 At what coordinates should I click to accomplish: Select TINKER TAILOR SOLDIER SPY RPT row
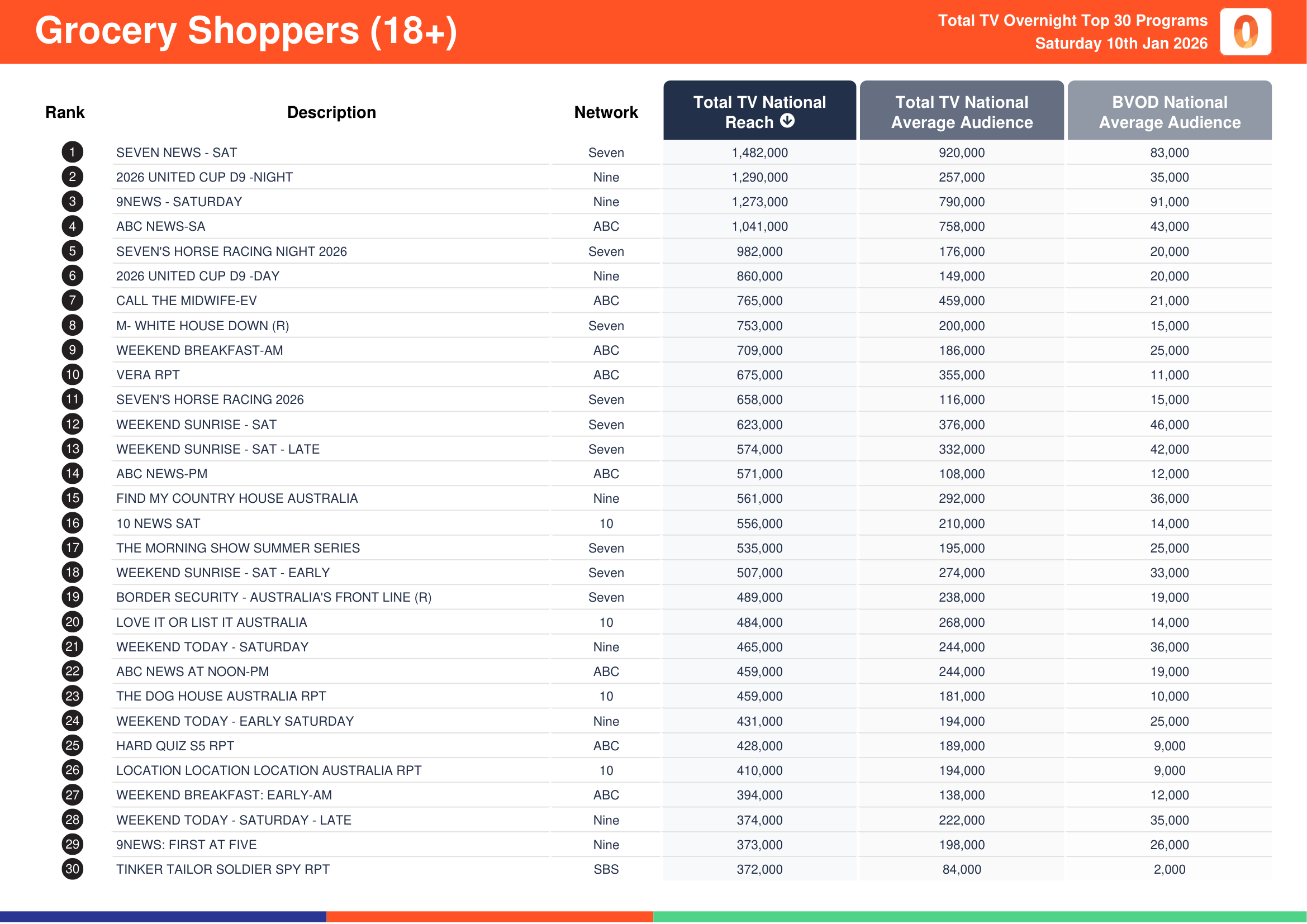(x=222, y=869)
